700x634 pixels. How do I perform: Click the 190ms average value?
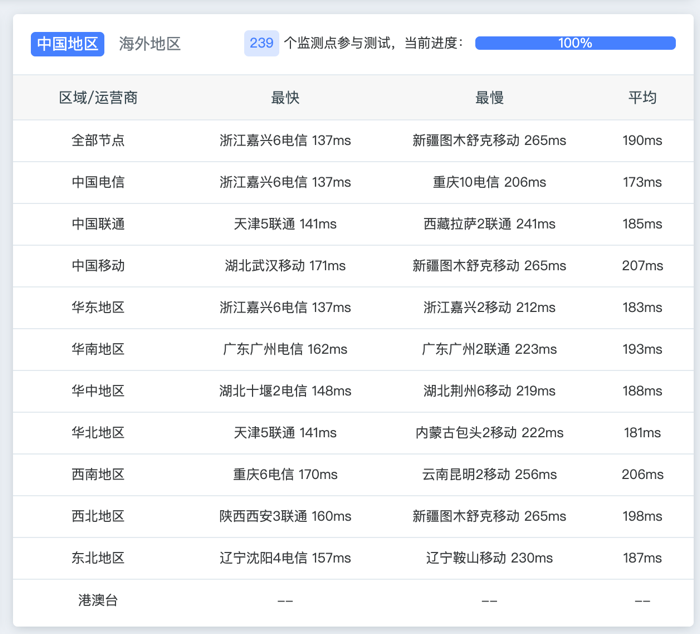[642, 140]
